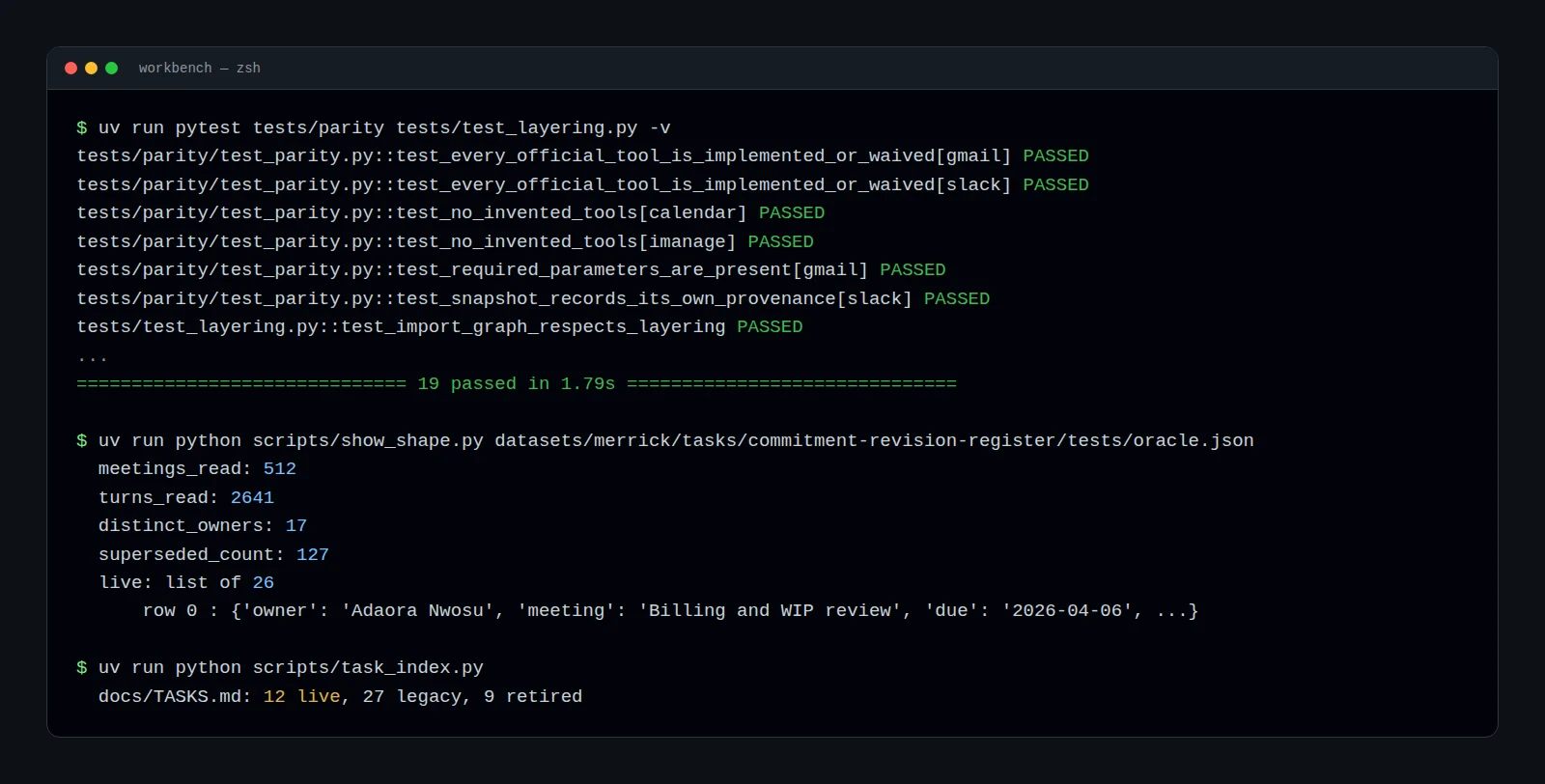
Task: Click the yellow minimize window button
Action: [x=91, y=69]
